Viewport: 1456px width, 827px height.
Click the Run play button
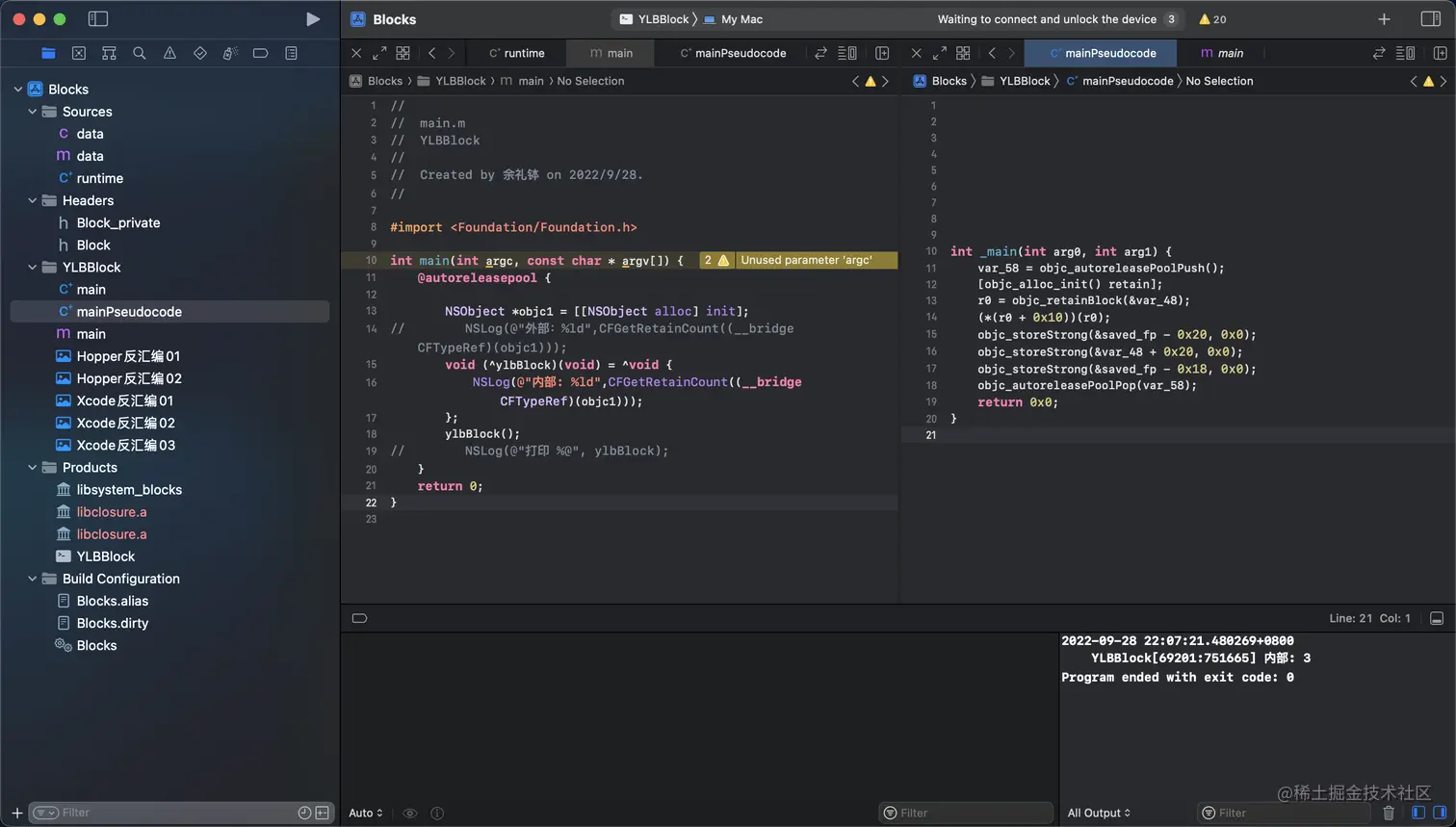pyautogui.click(x=312, y=19)
